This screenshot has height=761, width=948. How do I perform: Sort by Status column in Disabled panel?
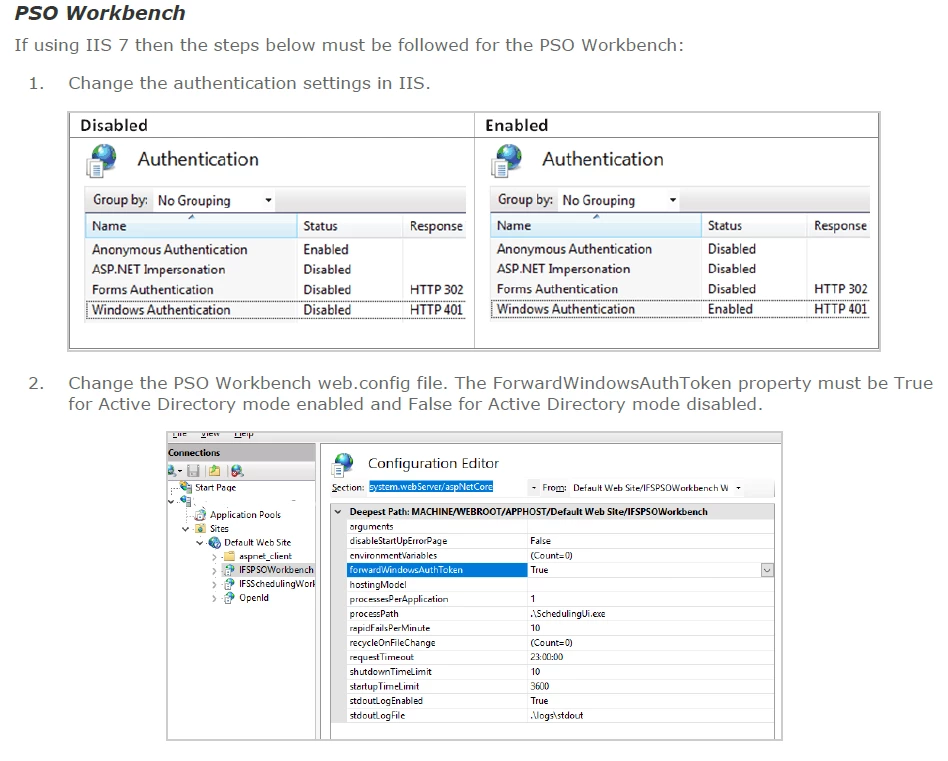349,225
